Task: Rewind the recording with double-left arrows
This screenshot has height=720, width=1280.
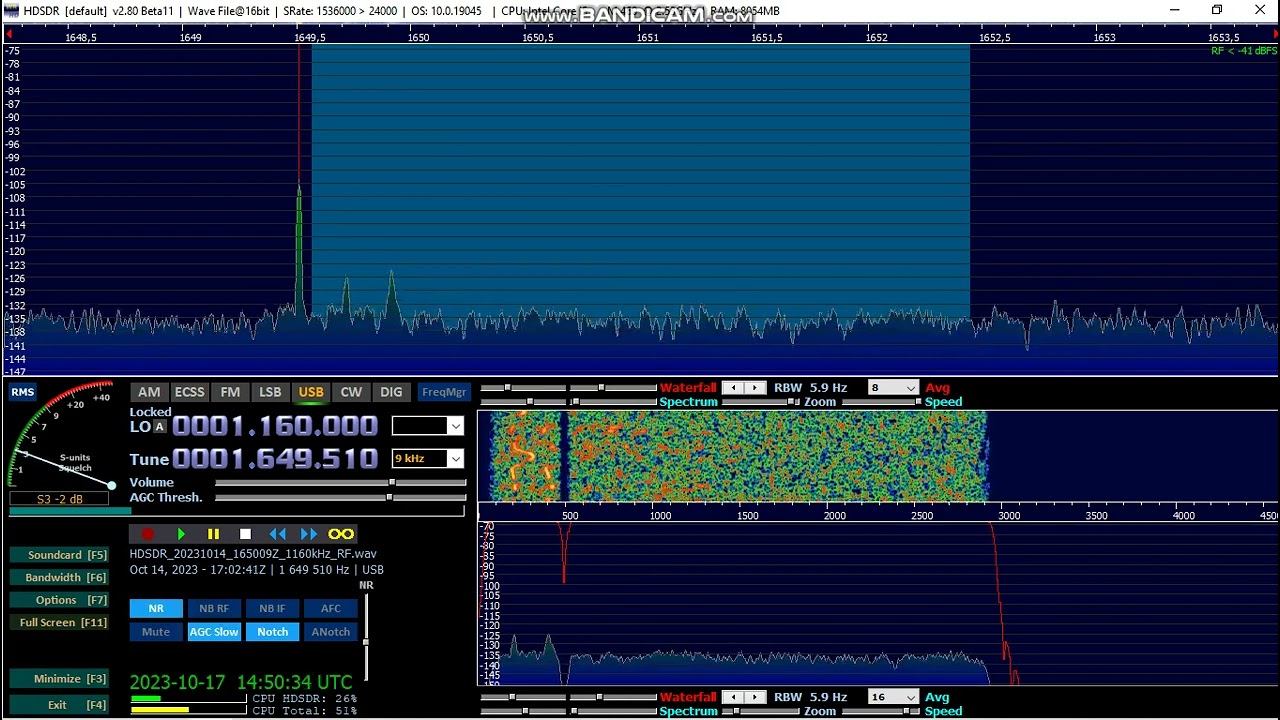Action: pos(277,534)
